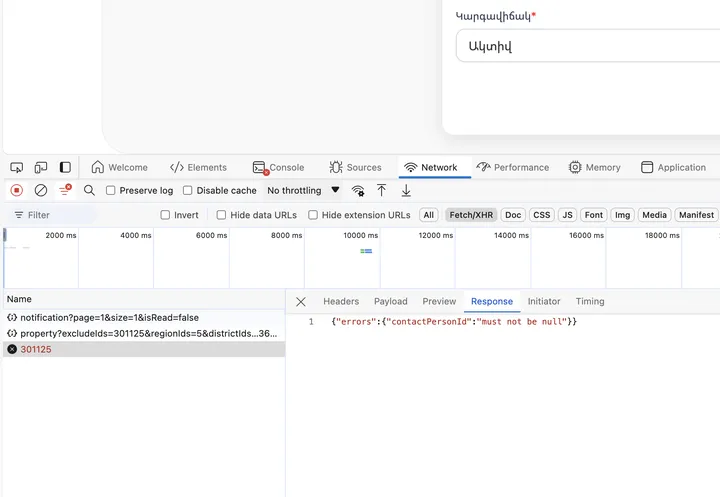Viewport: 720px width, 497px height.
Task: Switch to the Console tab
Action: click(x=279, y=167)
